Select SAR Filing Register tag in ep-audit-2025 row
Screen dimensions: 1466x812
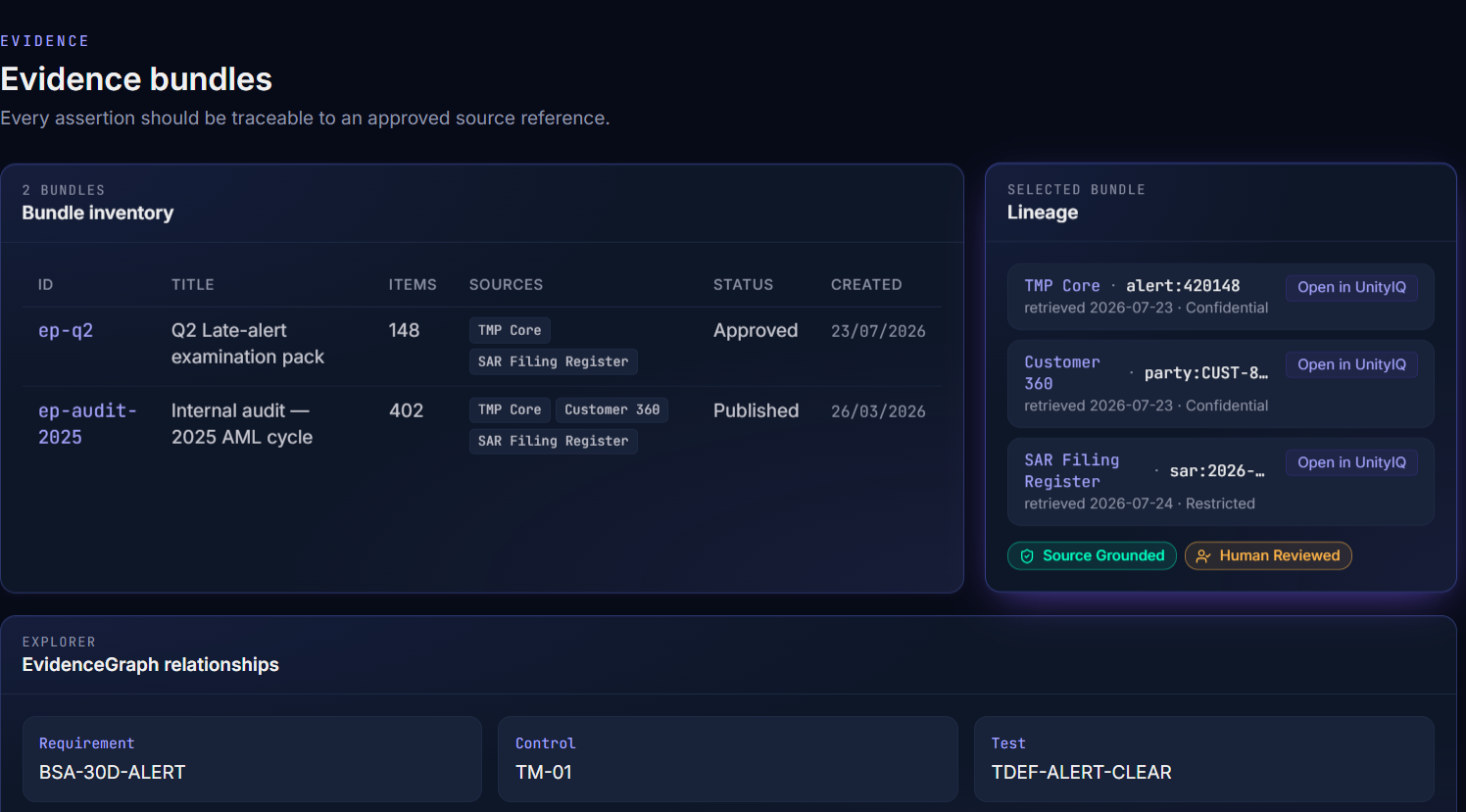tap(554, 442)
